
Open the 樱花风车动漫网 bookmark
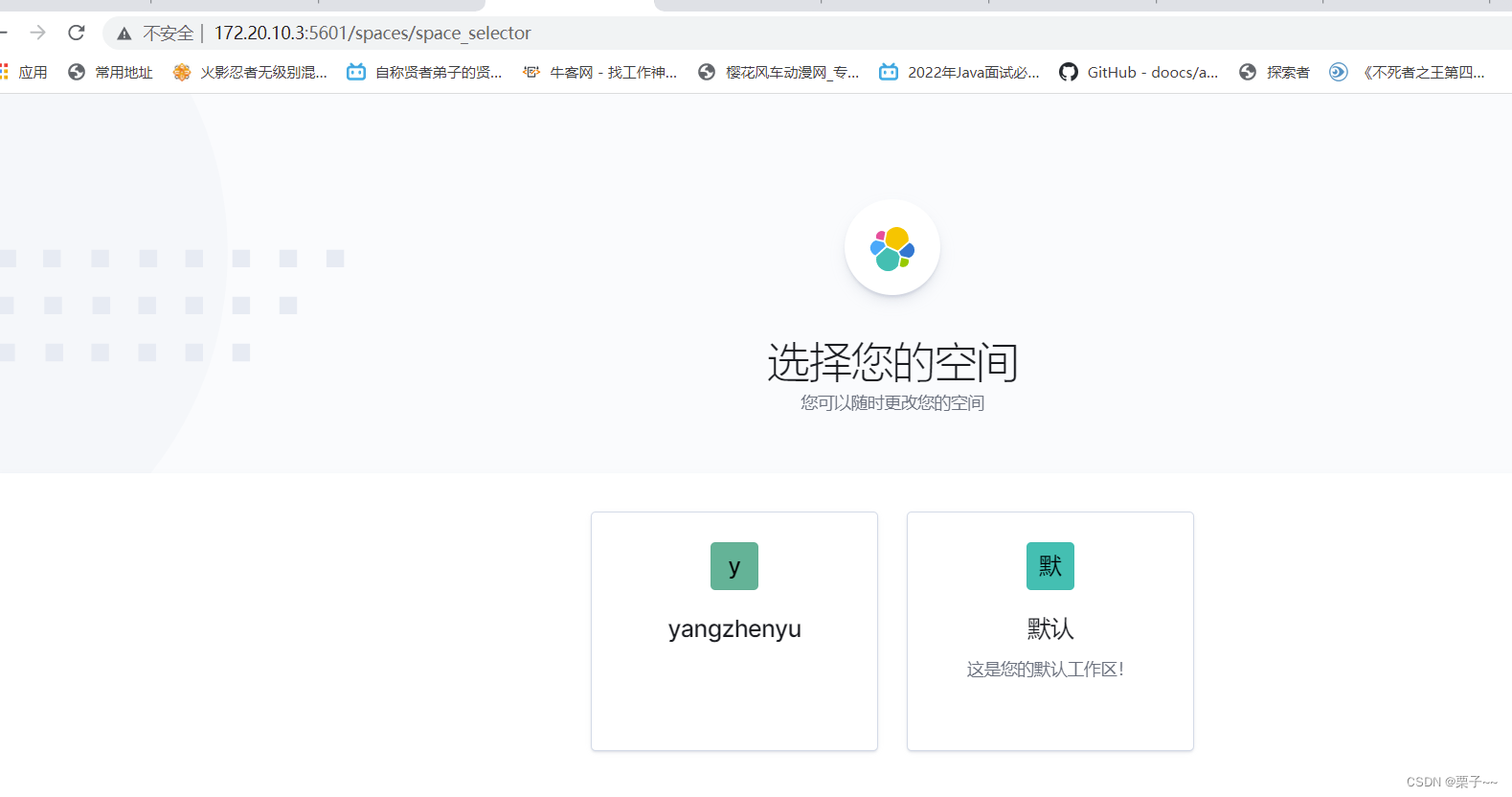coord(779,72)
